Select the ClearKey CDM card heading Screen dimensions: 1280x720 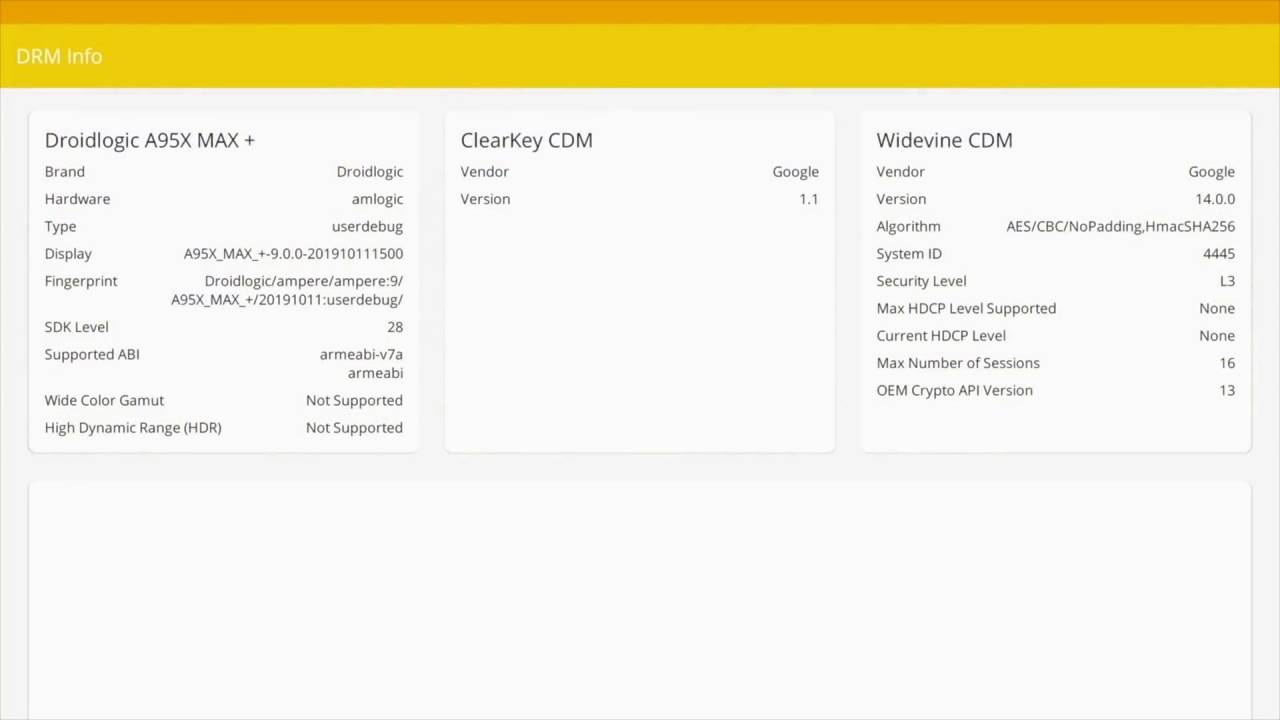(x=527, y=140)
